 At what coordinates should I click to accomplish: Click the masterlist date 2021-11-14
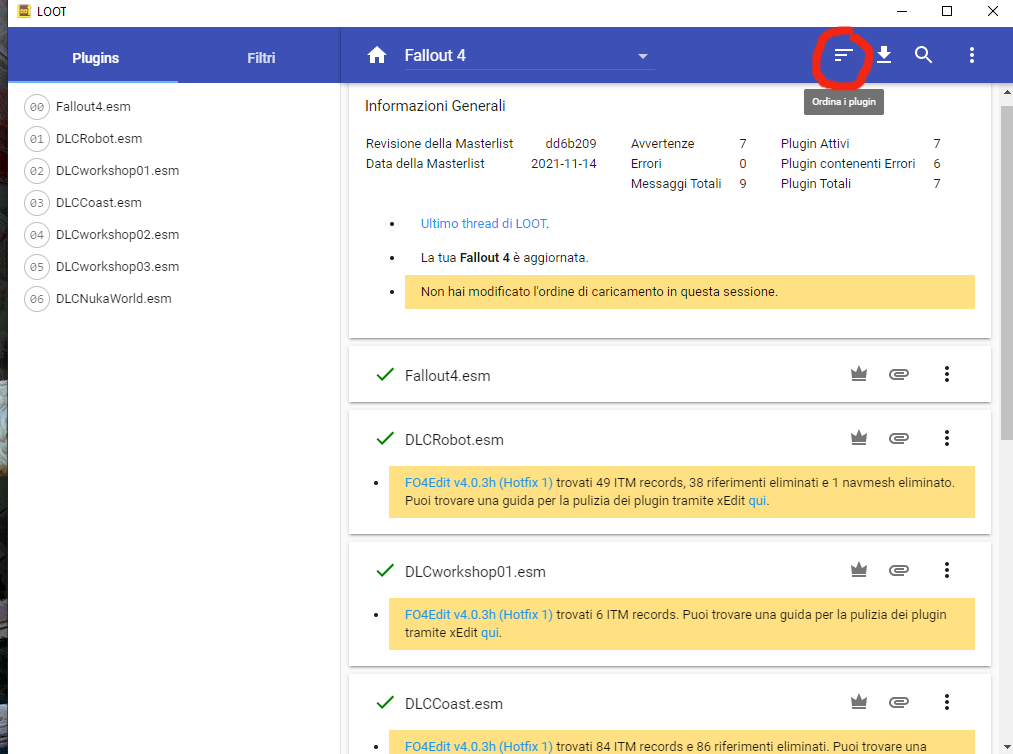tap(563, 163)
